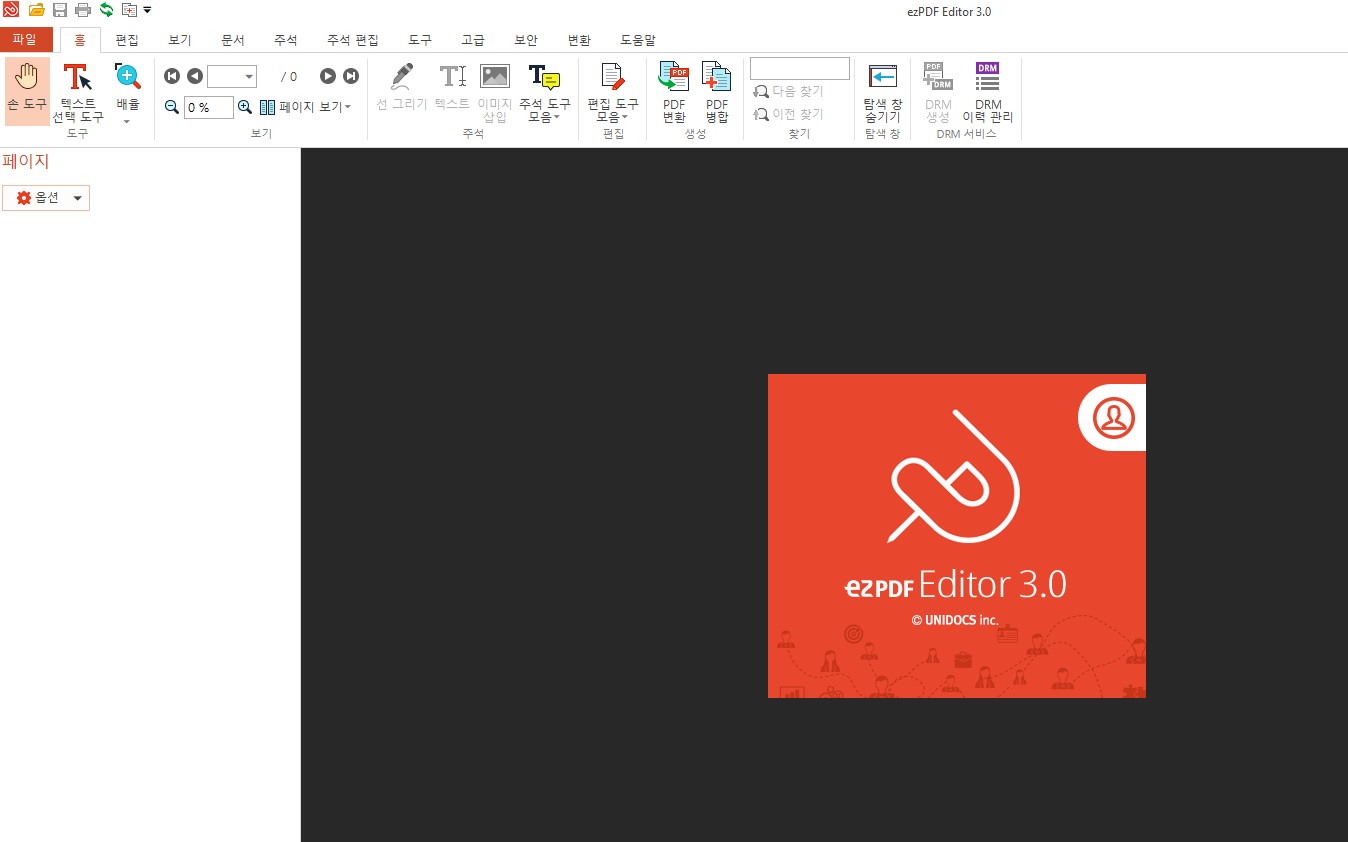
Task: Click the search text input field
Action: point(800,68)
